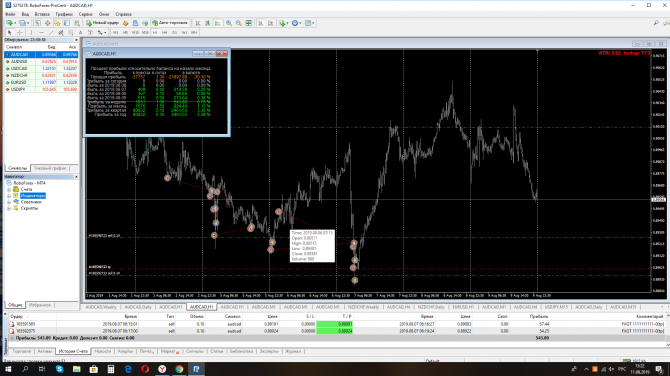This screenshot has width=670, height=376.
Task: Select AUDUSD in Market Watch list
Action: pos(41,62)
